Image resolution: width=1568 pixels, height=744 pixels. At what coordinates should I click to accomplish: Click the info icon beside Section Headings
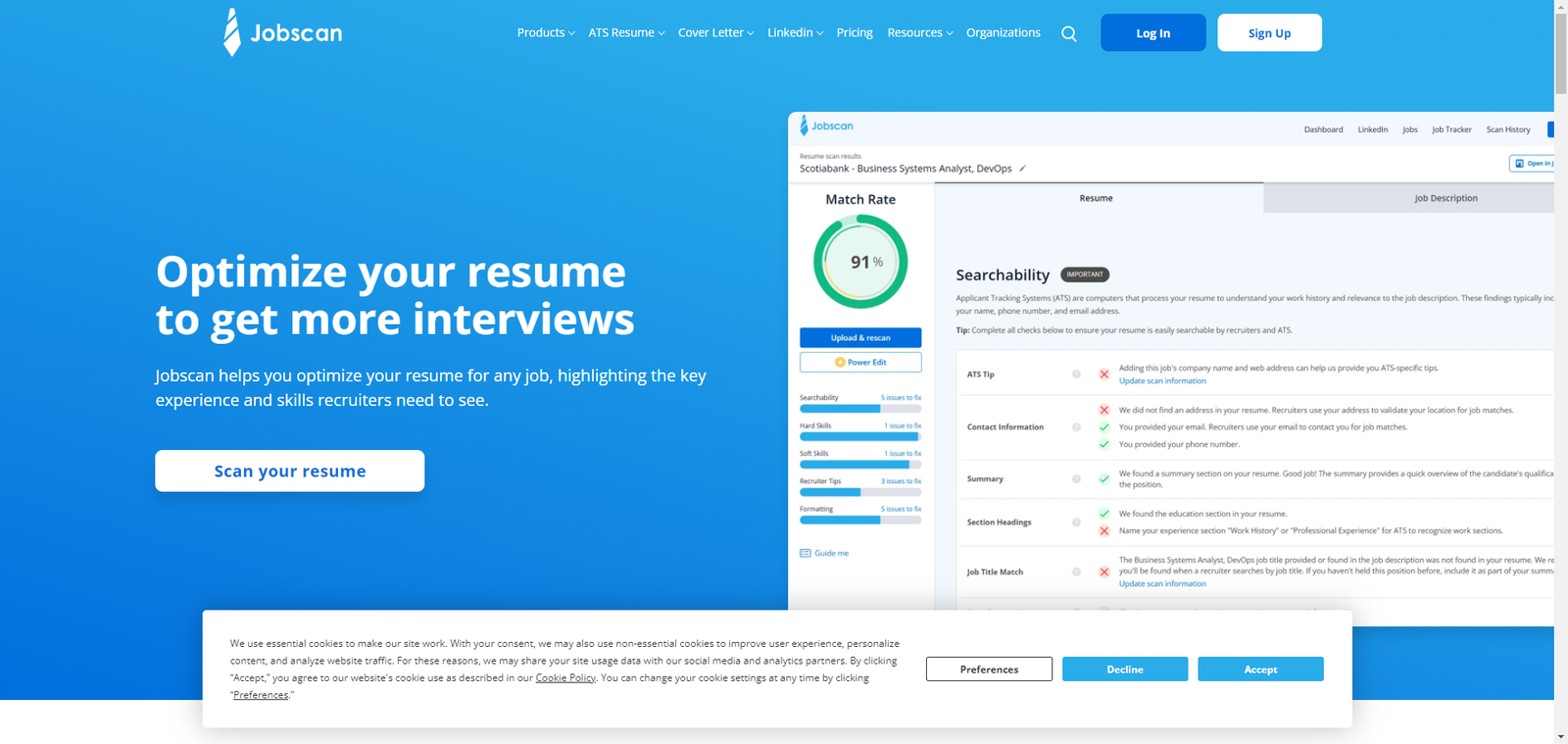pos(1076,522)
